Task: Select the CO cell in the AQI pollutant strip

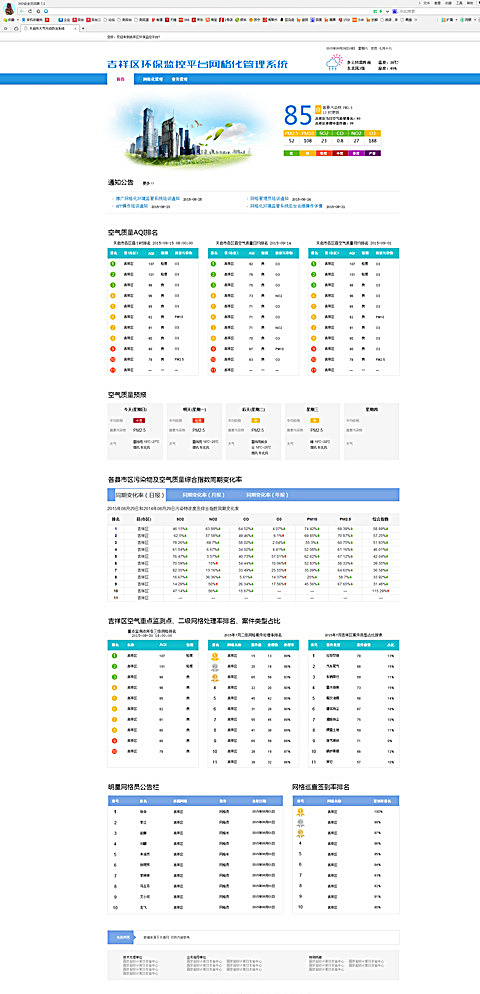Action: (341, 133)
